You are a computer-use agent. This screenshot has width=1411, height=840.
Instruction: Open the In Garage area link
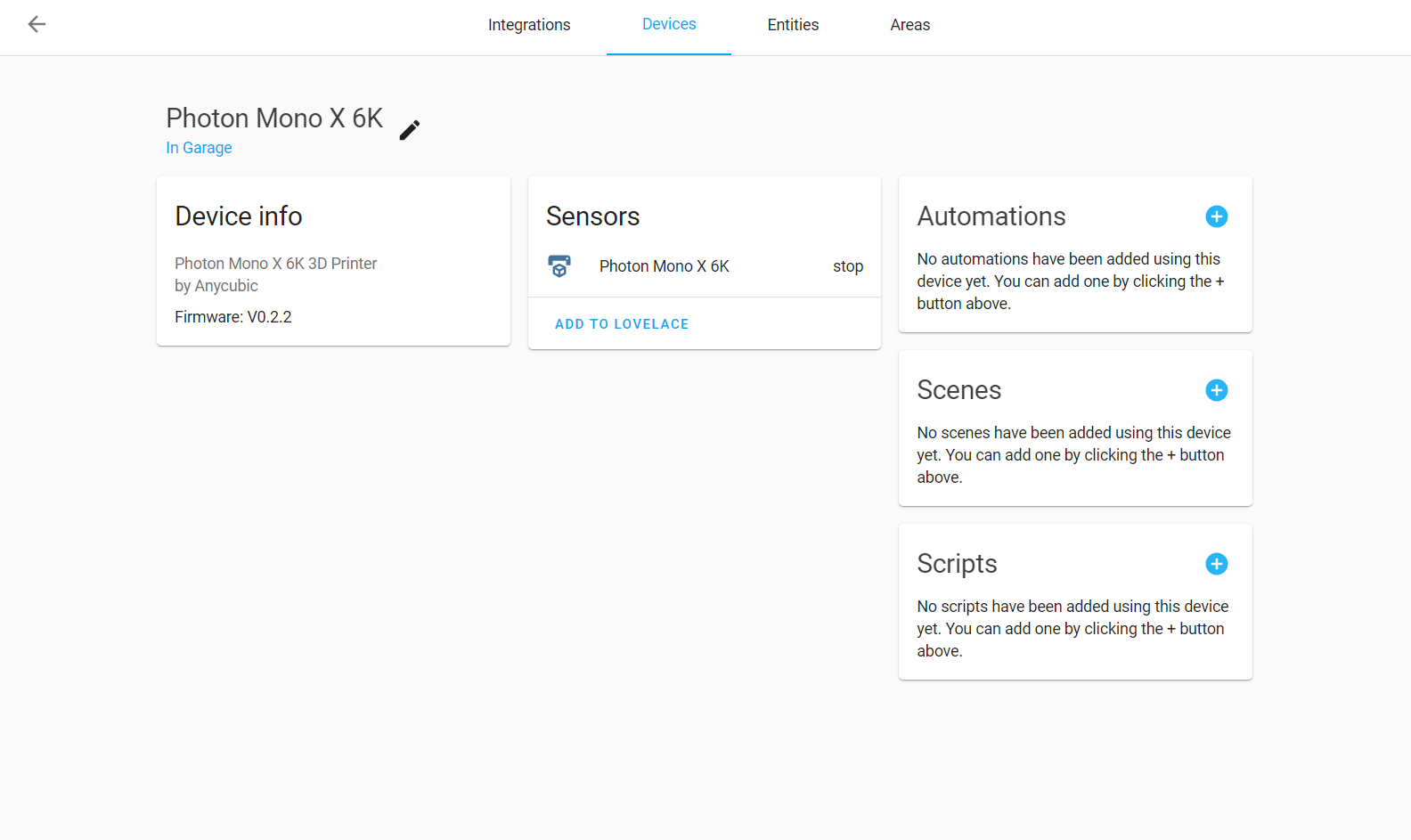[x=199, y=148]
